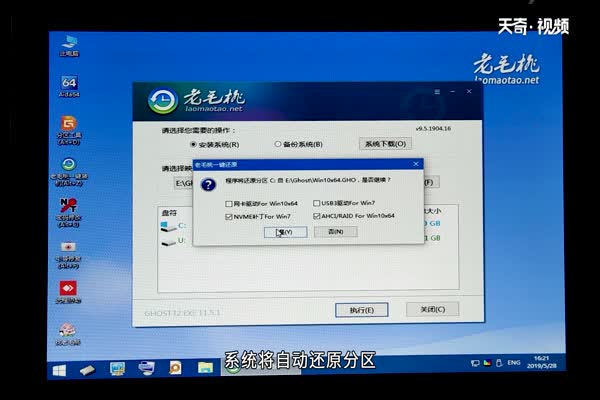Open the NT password-reset desktop icon

click(68, 212)
